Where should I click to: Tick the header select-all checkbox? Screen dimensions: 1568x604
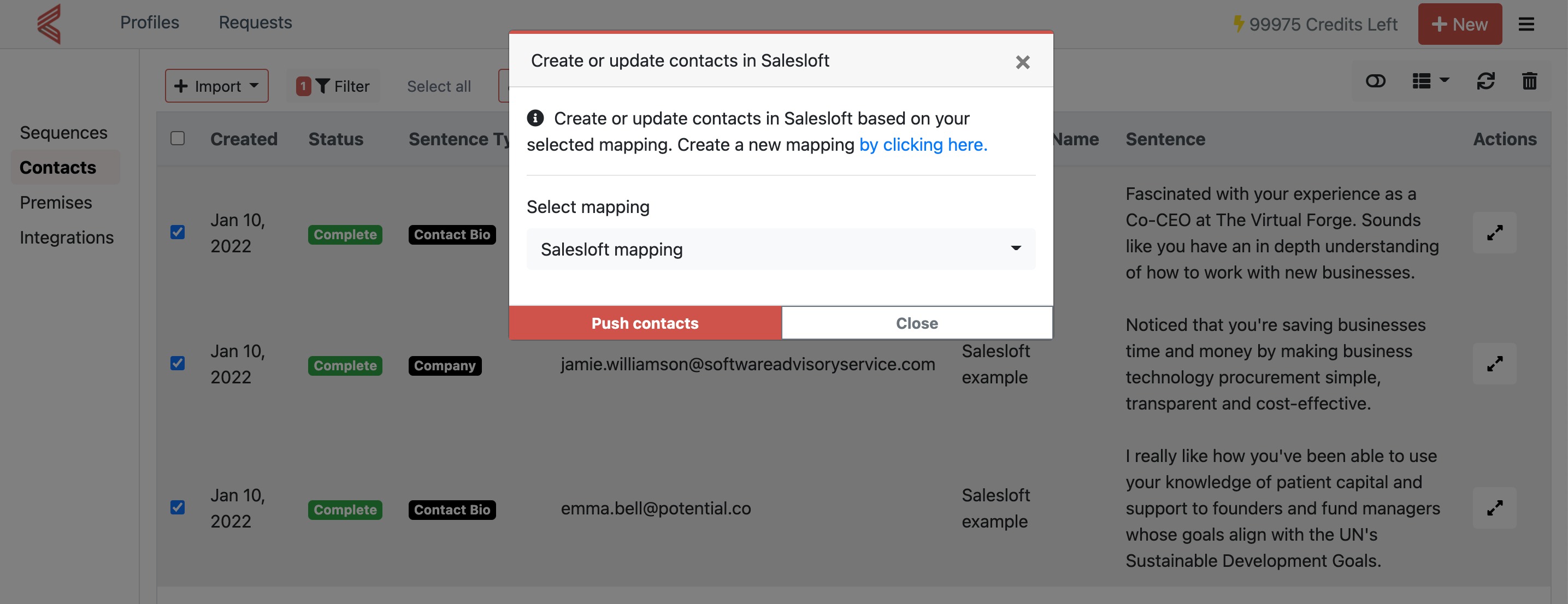pos(178,139)
